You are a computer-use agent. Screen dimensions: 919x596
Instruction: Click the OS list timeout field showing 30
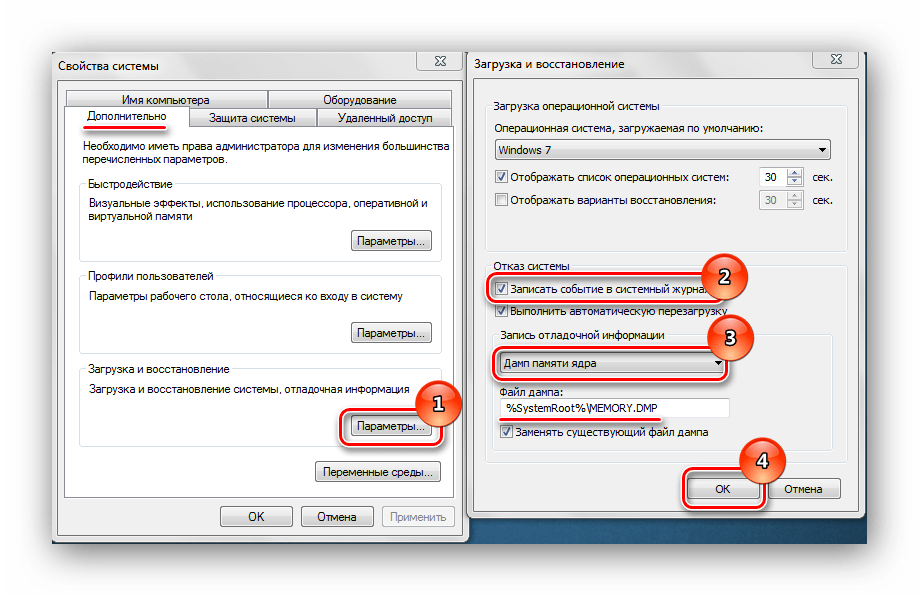[x=772, y=177]
